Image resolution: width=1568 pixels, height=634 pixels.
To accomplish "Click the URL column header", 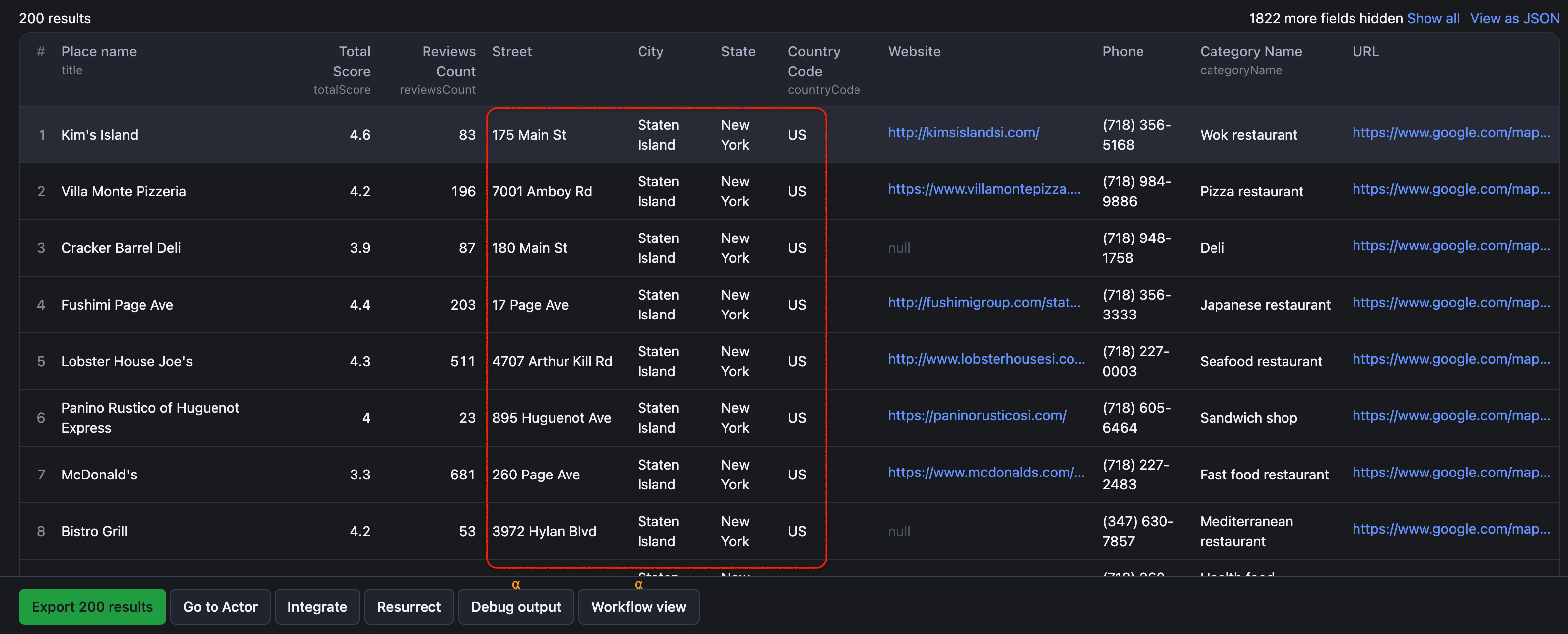I will pyautogui.click(x=1365, y=51).
